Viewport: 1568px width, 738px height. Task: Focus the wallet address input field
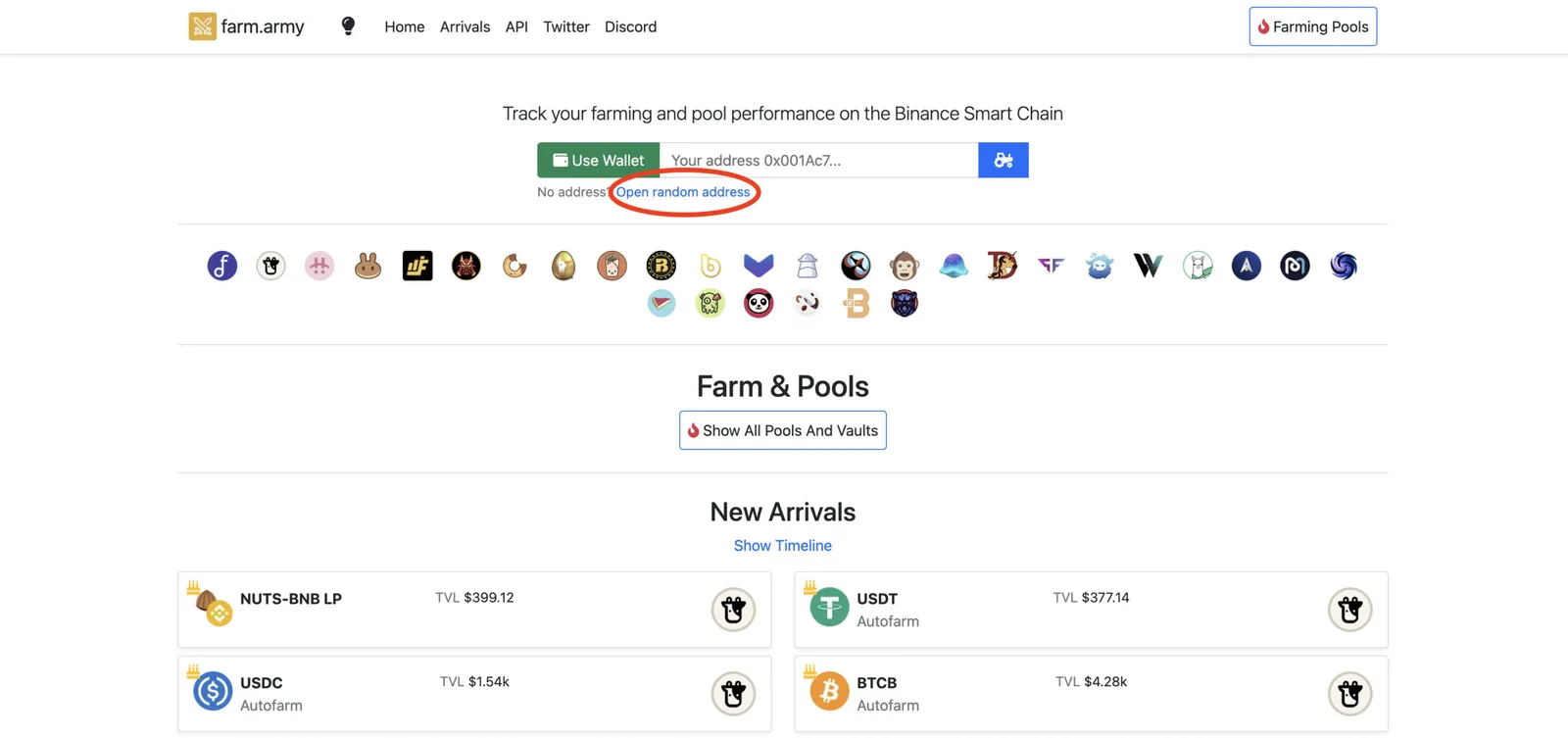pos(818,160)
